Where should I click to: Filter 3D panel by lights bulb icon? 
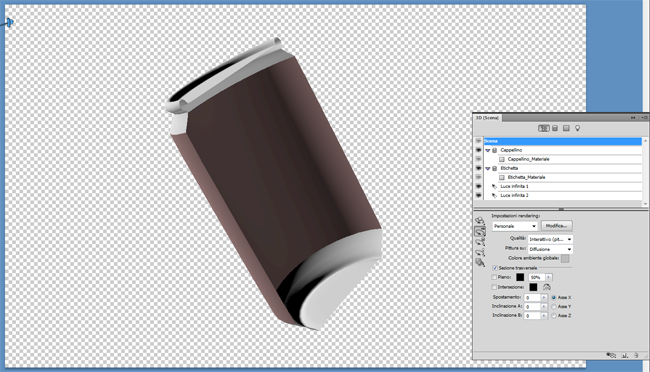point(577,129)
